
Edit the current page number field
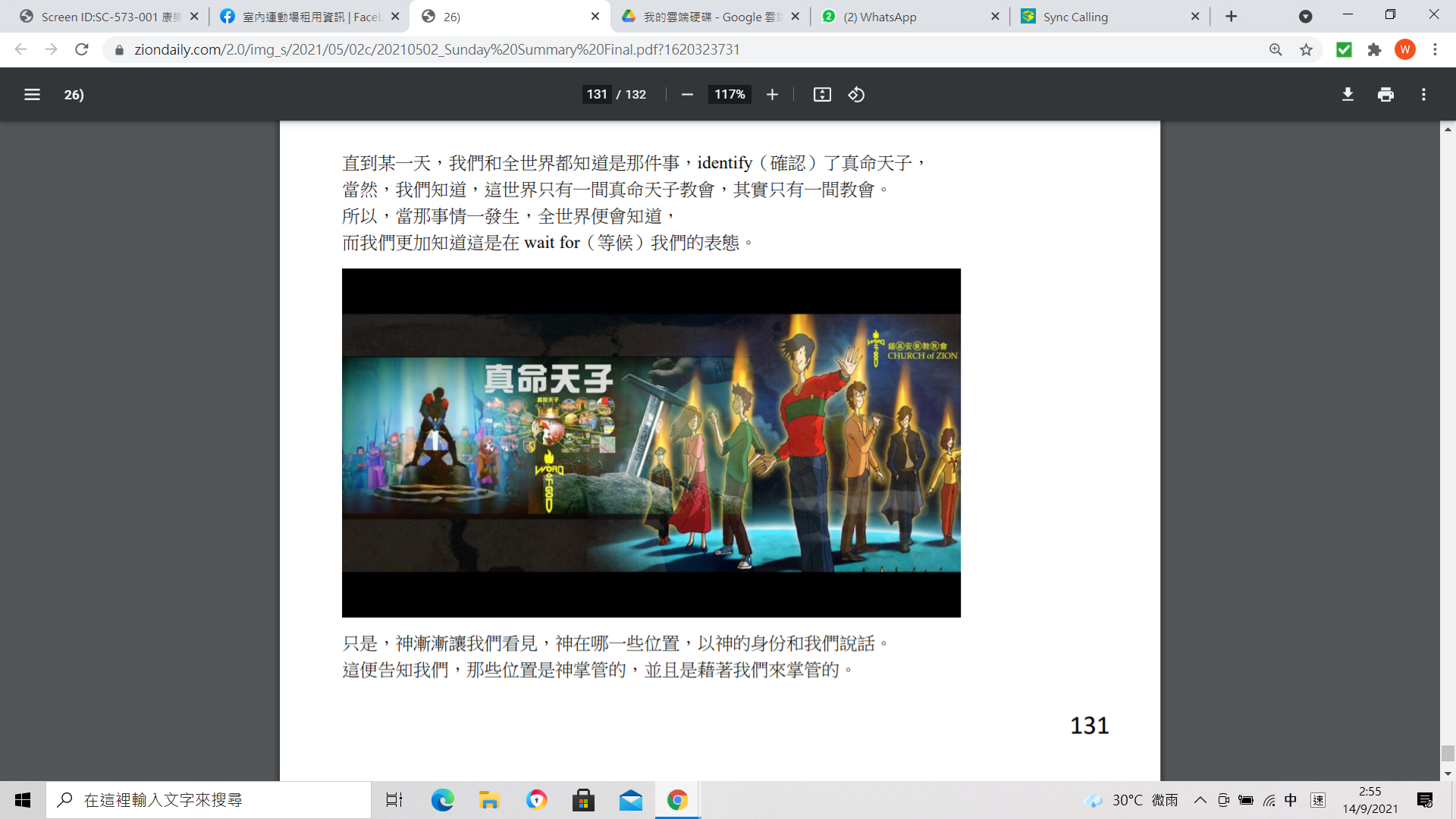coord(597,95)
